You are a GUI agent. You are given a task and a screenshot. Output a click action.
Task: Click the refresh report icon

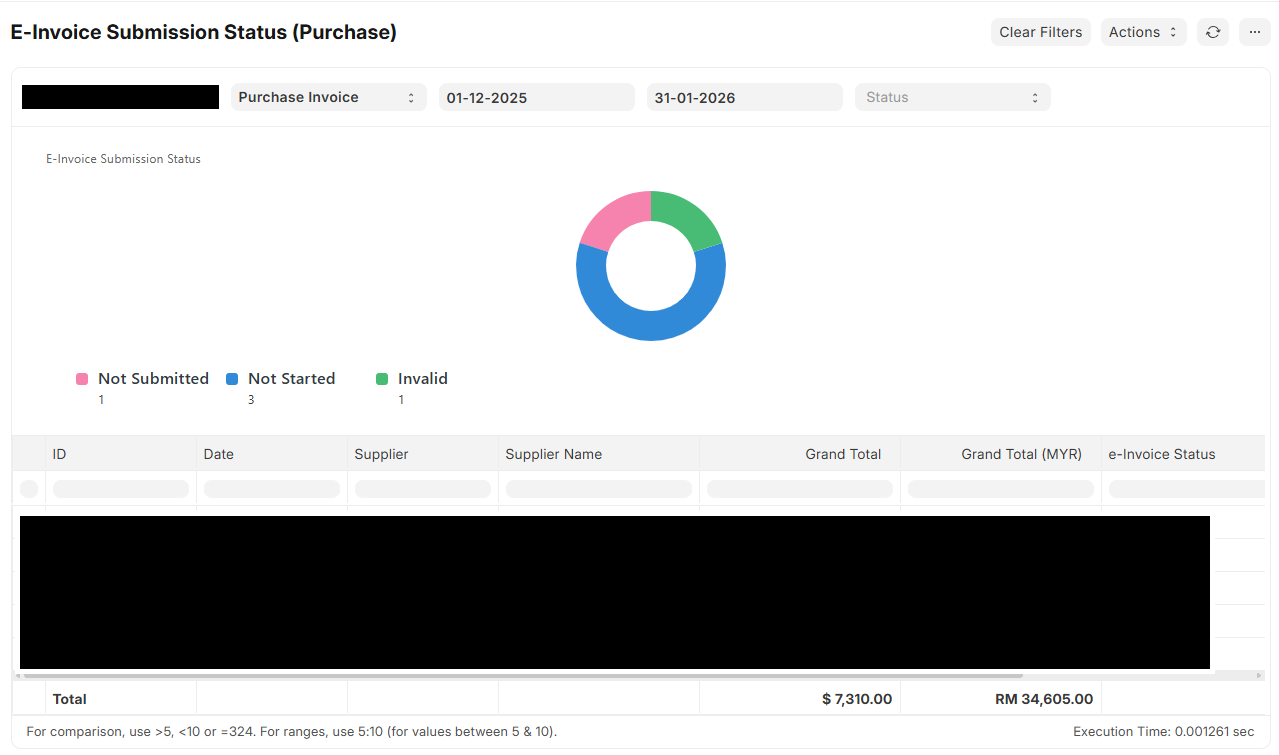point(1212,32)
